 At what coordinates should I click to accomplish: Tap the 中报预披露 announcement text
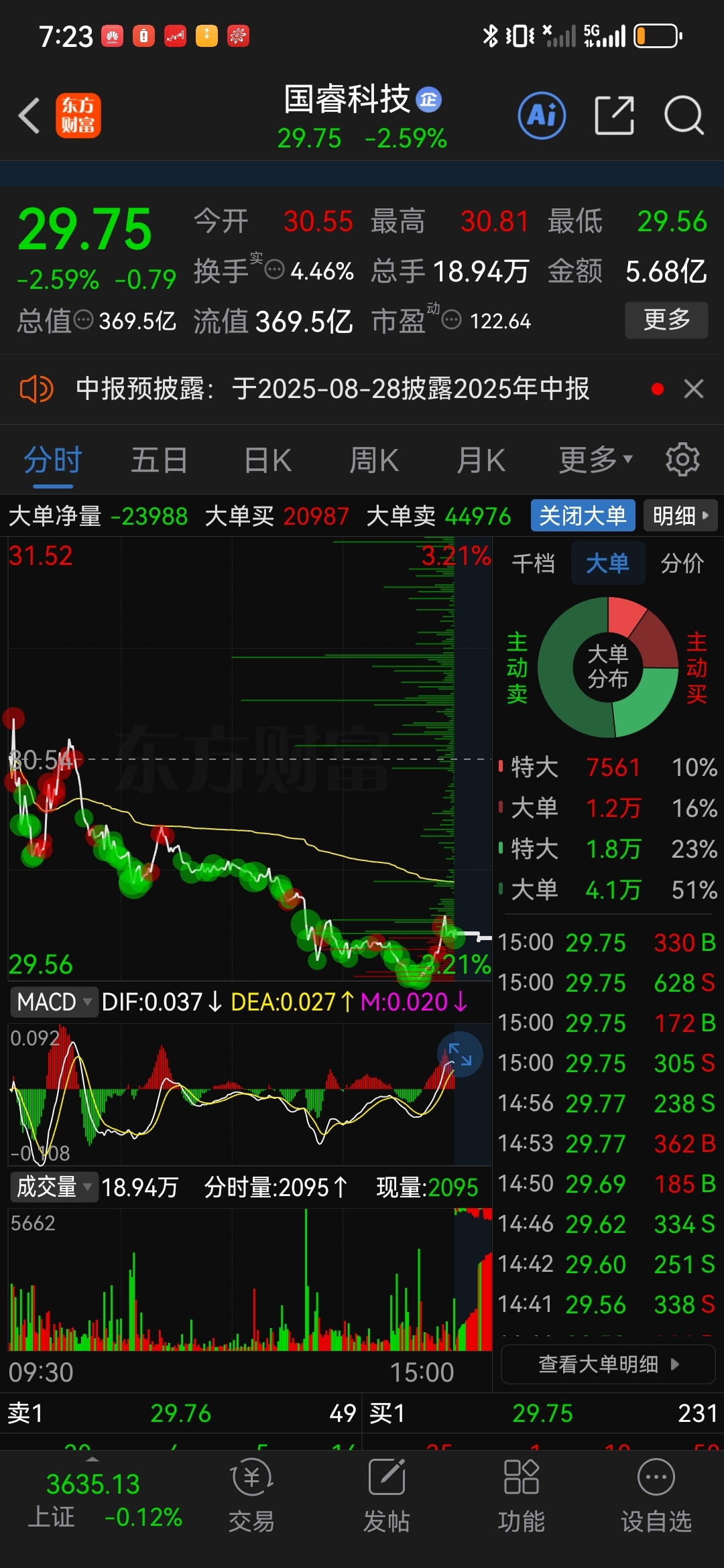(333, 389)
